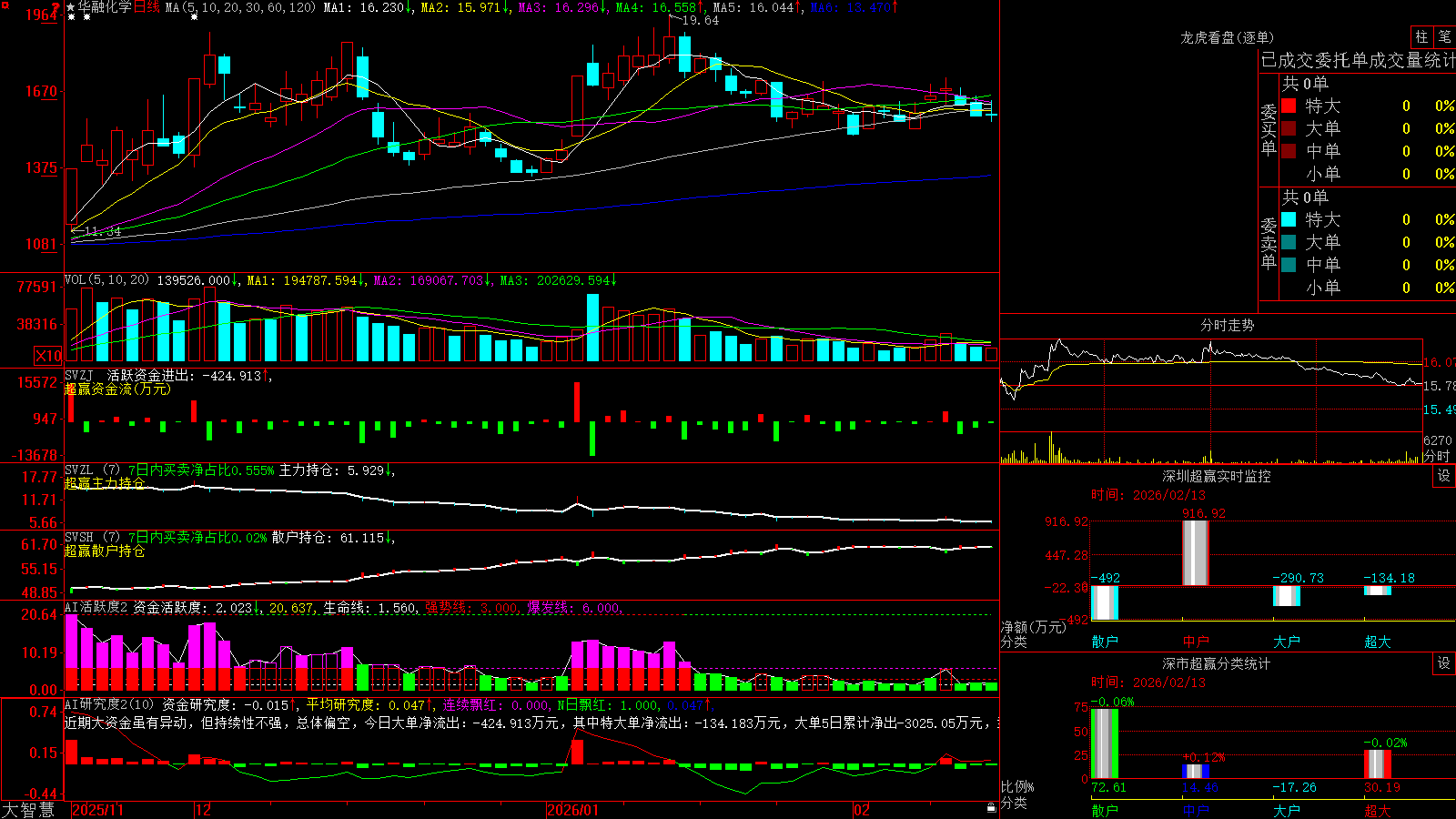Click the MA(5,10,20,30,60,120) indicator label

coord(240,7)
